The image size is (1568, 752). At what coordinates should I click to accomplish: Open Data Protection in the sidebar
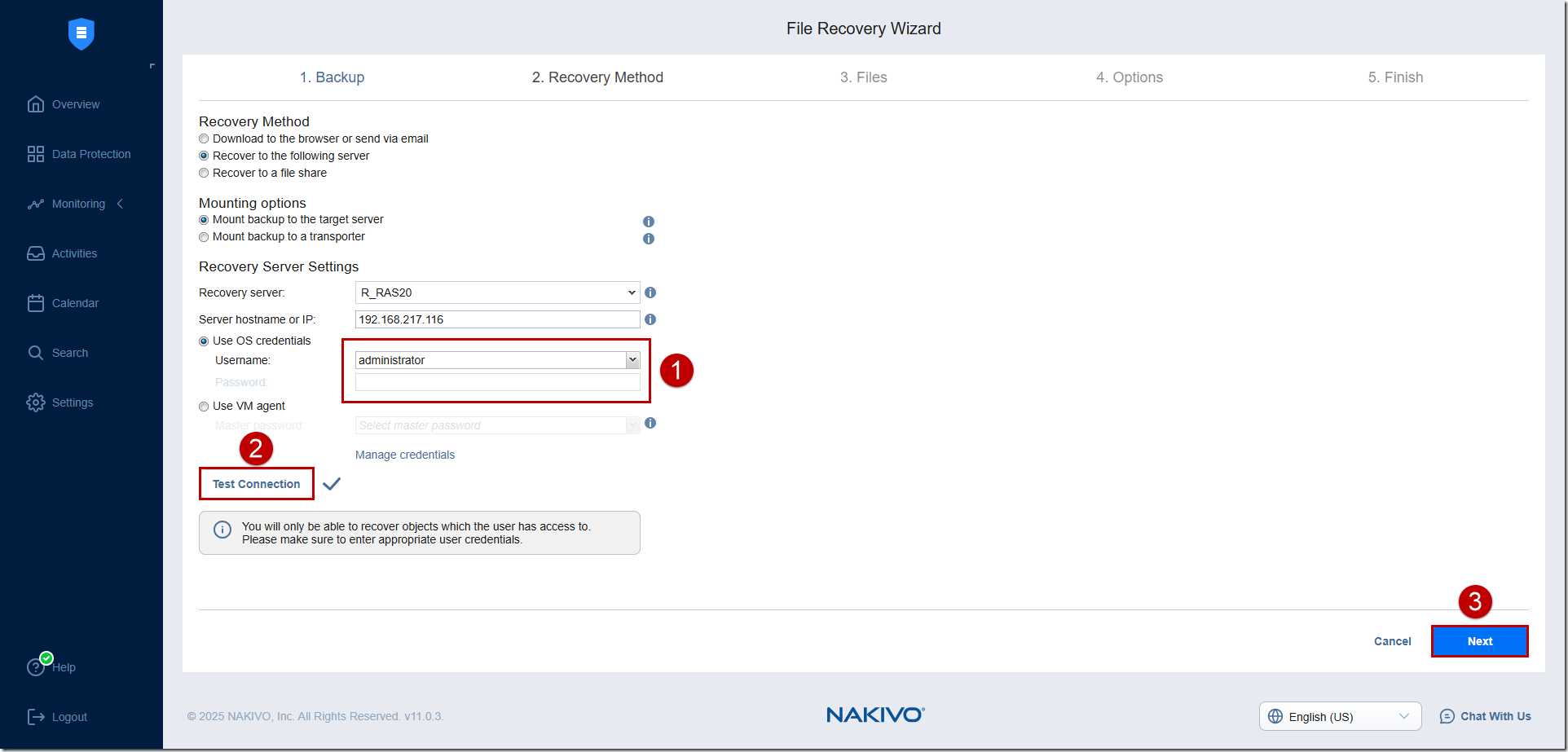(91, 154)
